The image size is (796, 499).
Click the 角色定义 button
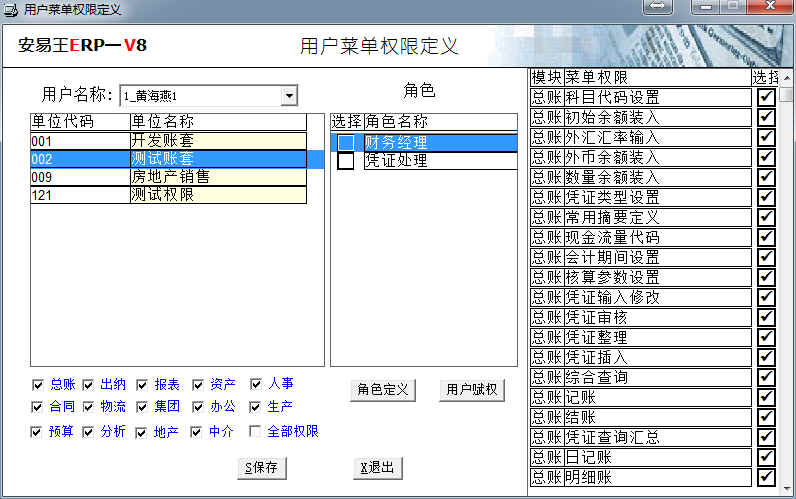coord(384,390)
